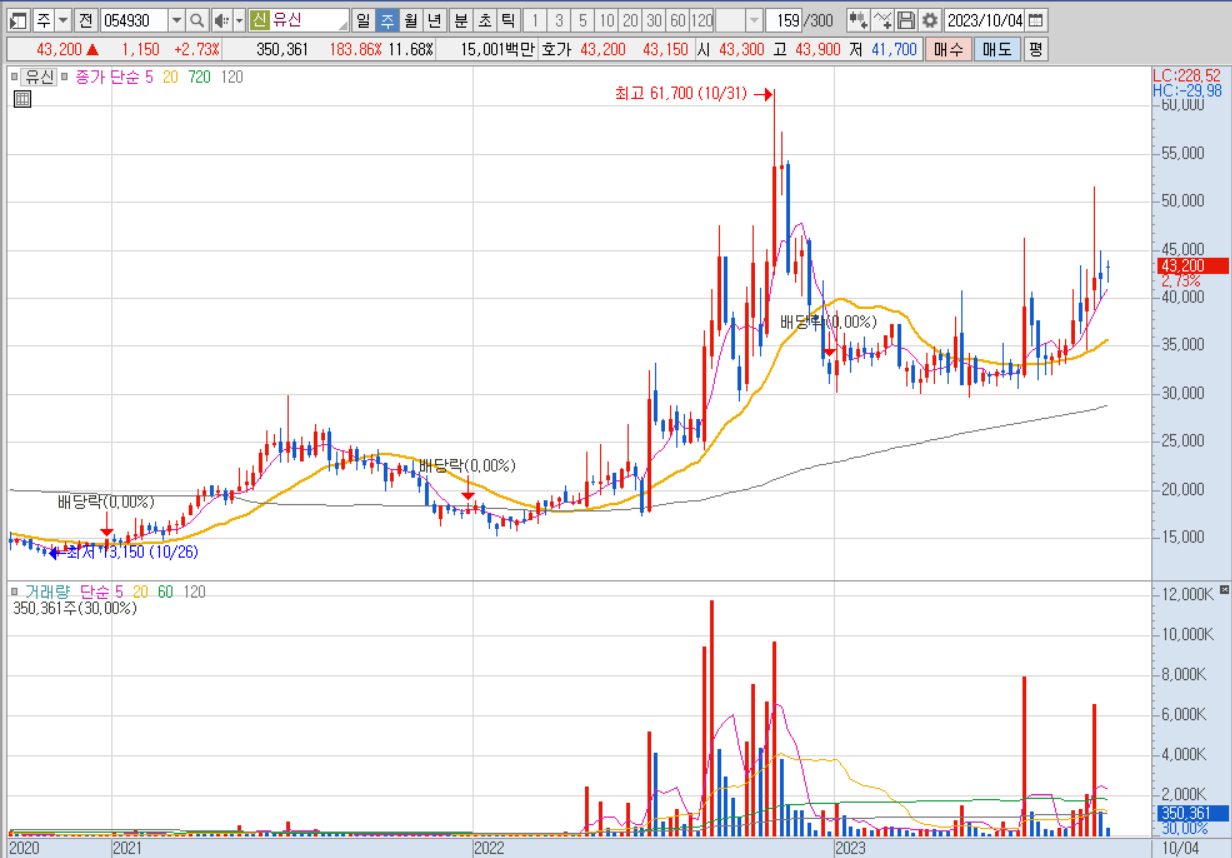
Task: Click the 평 button
Action: pyautogui.click(x=1036, y=49)
